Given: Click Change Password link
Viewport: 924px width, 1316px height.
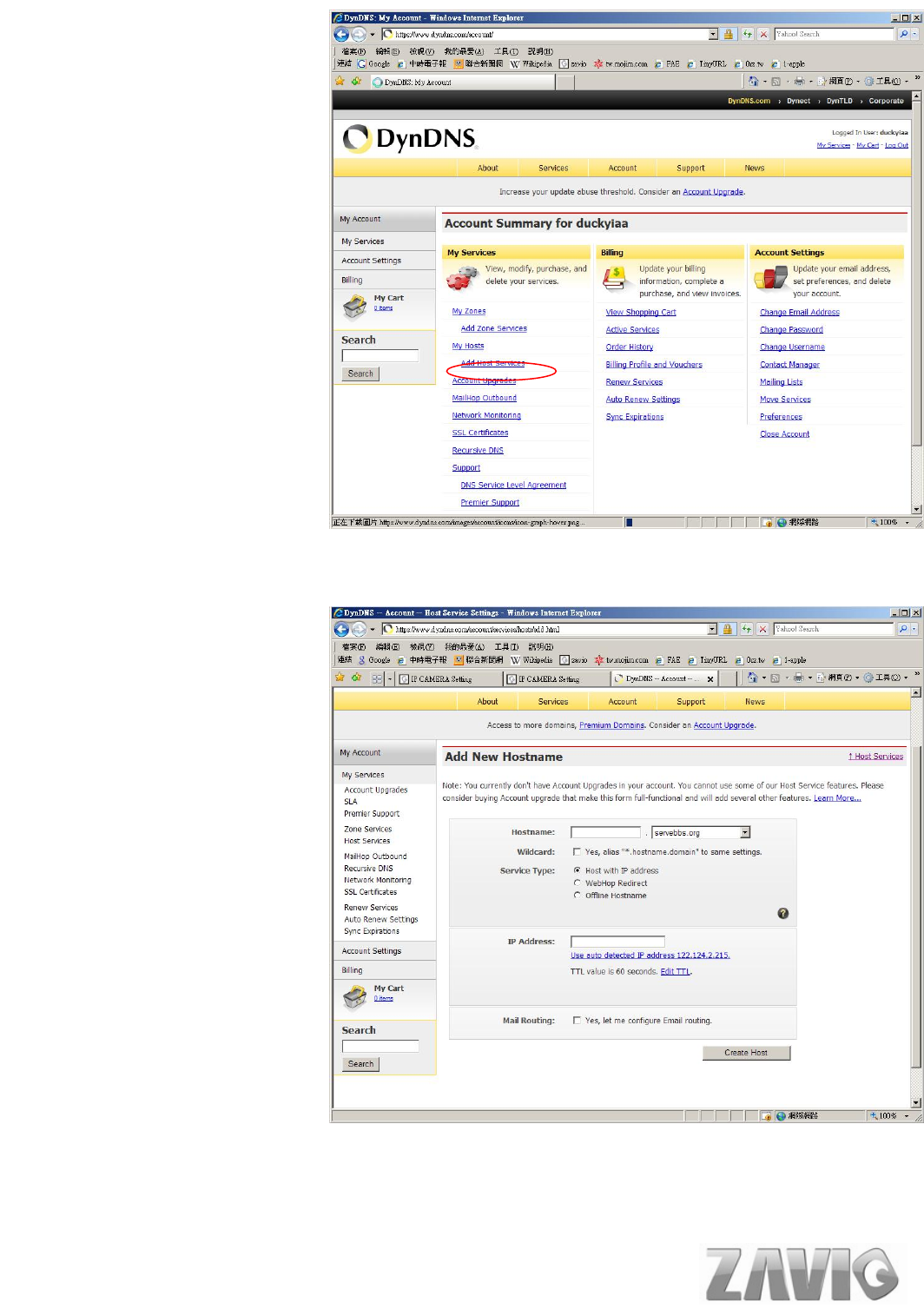Looking at the screenshot, I should point(791,330).
